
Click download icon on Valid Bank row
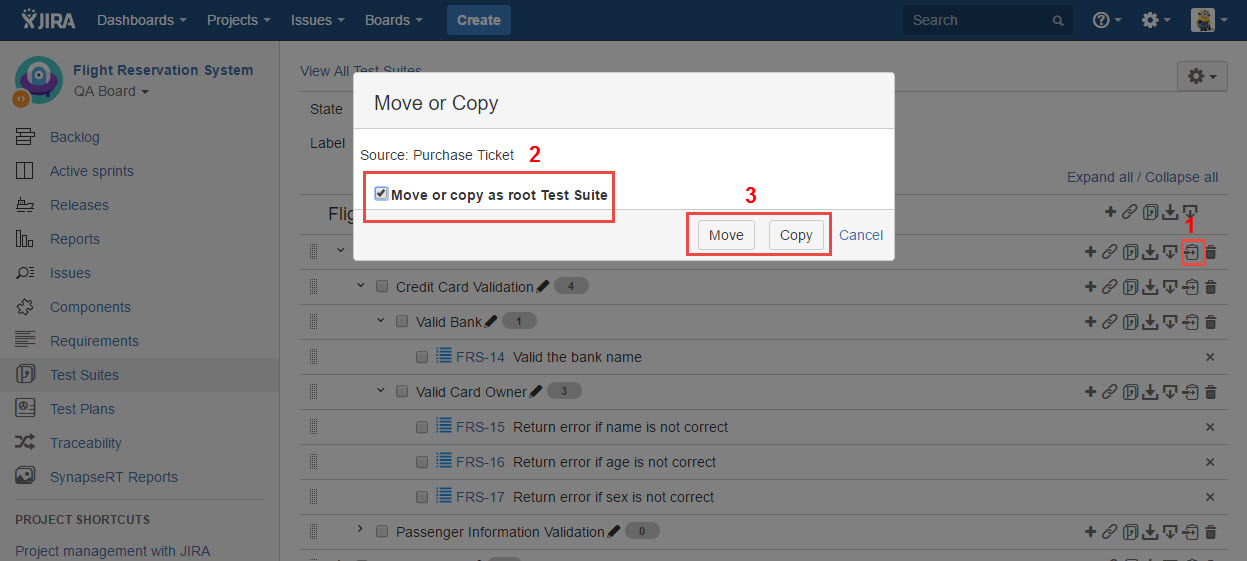pos(1150,322)
